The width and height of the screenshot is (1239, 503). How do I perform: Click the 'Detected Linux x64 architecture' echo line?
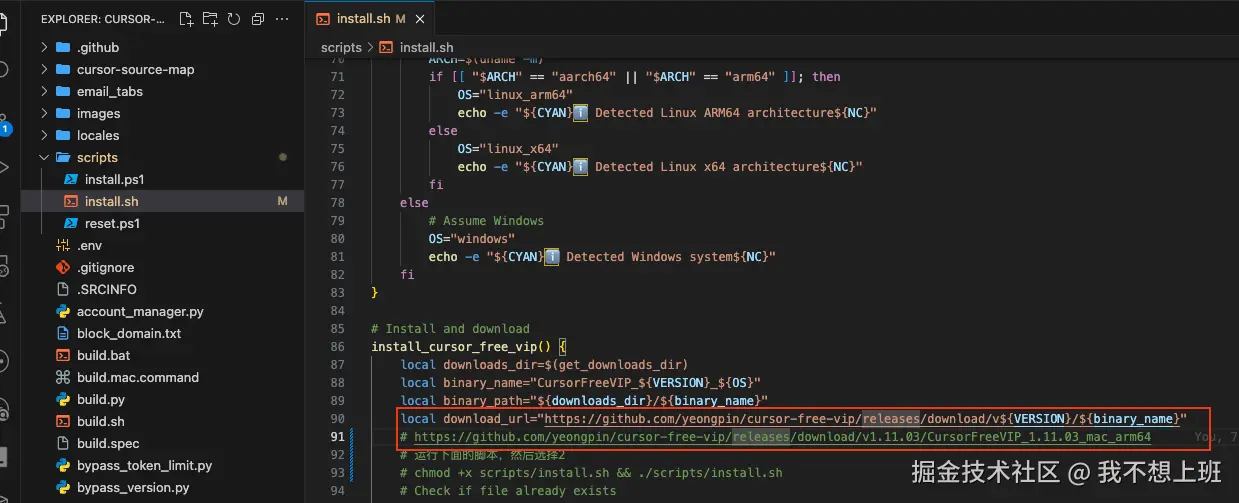coord(660,167)
